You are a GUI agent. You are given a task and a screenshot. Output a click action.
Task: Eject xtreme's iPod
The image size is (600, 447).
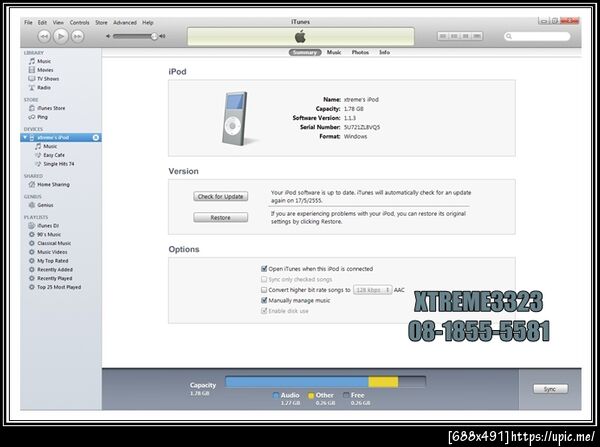pyautogui.click(x=96, y=137)
